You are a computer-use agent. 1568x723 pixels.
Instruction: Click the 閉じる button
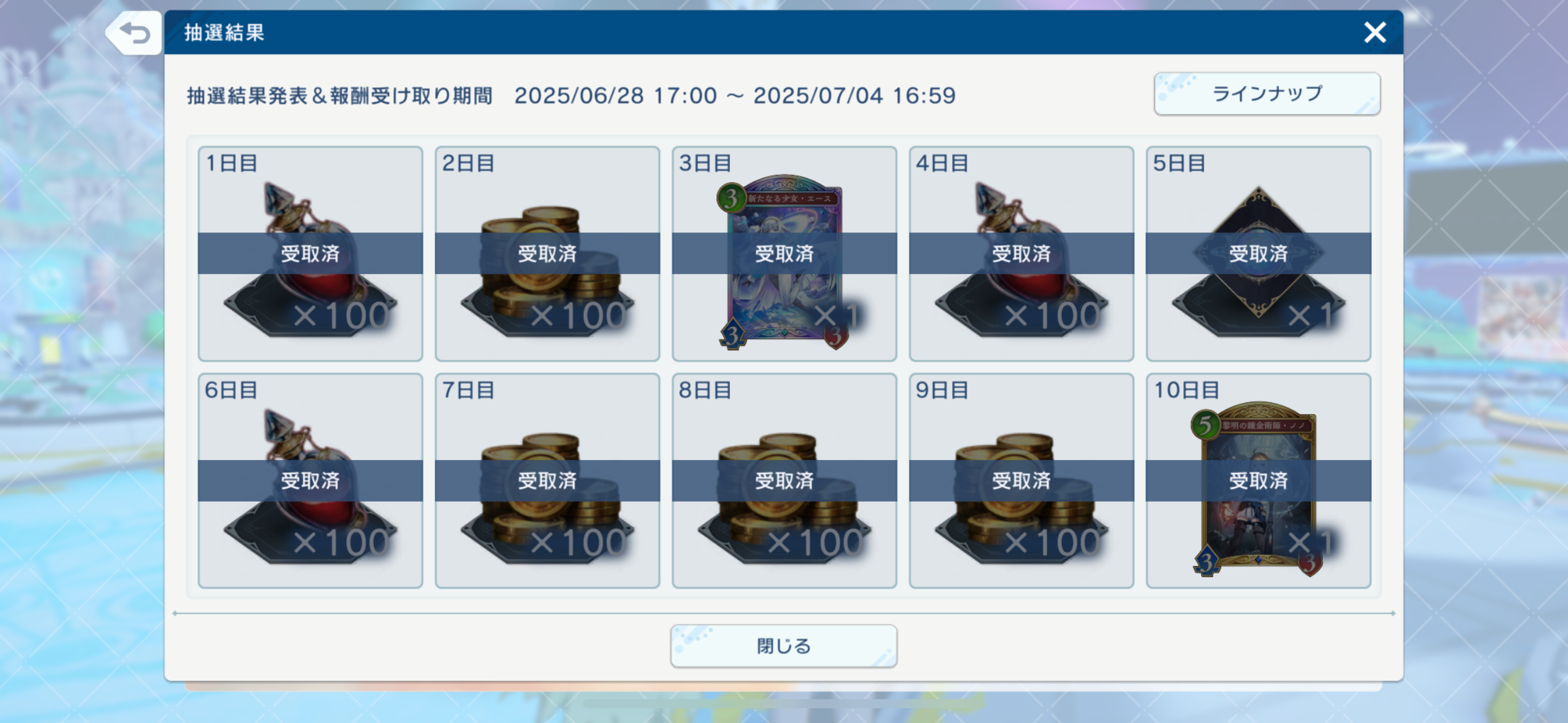coord(783,646)
